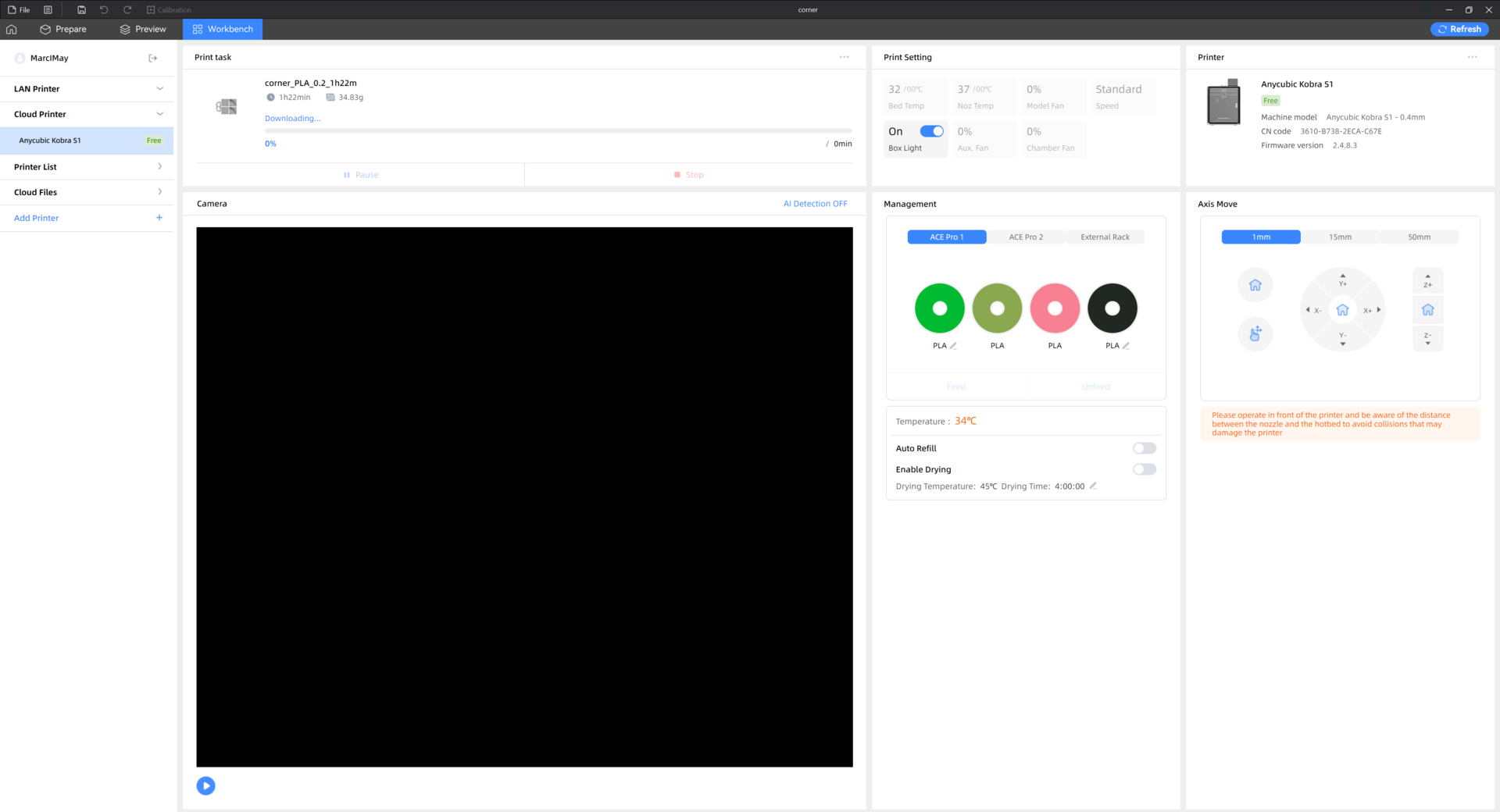The height and width of the screenshot is (812, 1500).
Task: Click the AI Detection OFF link
Action: click(815, 204)
